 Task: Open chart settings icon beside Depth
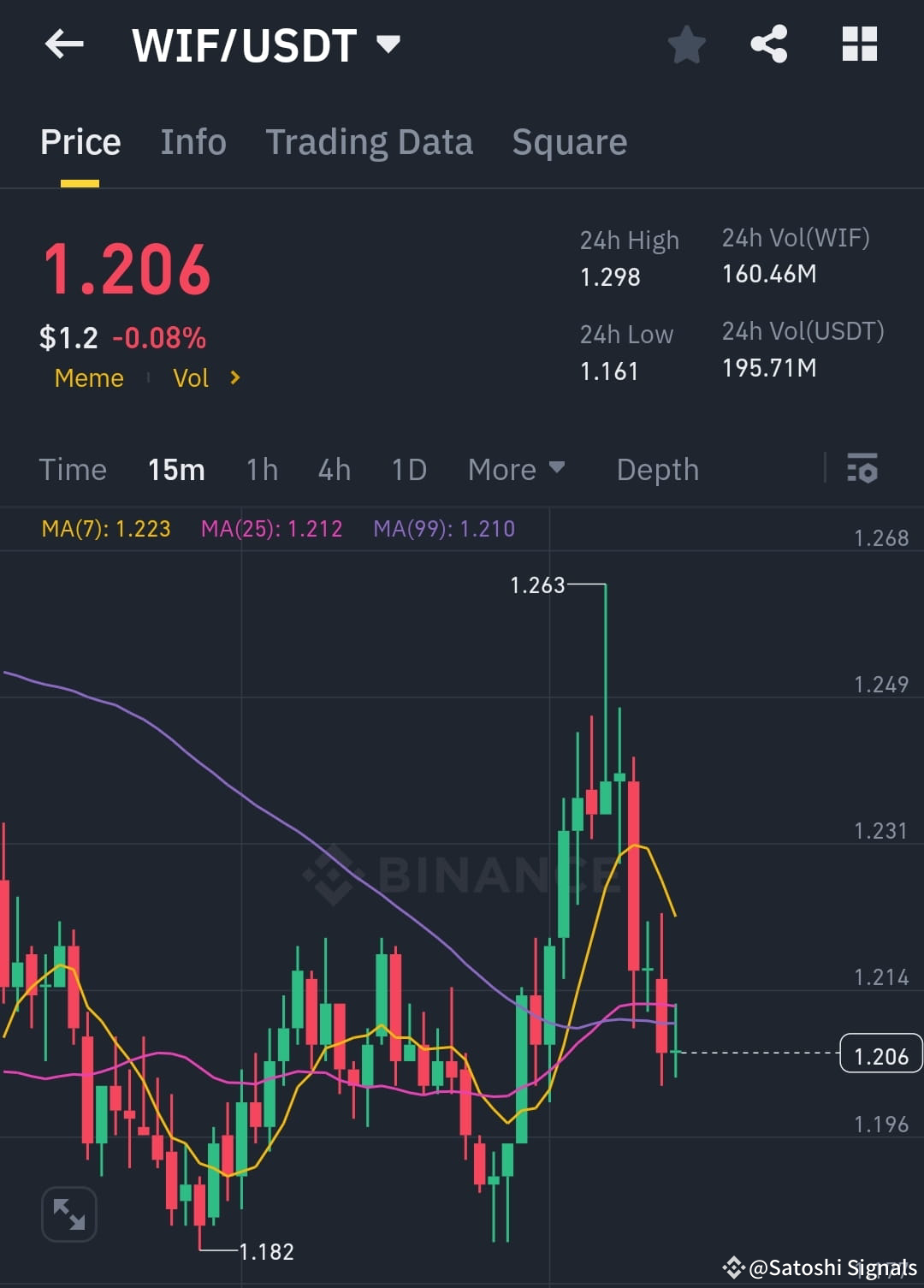coord(862,469)
